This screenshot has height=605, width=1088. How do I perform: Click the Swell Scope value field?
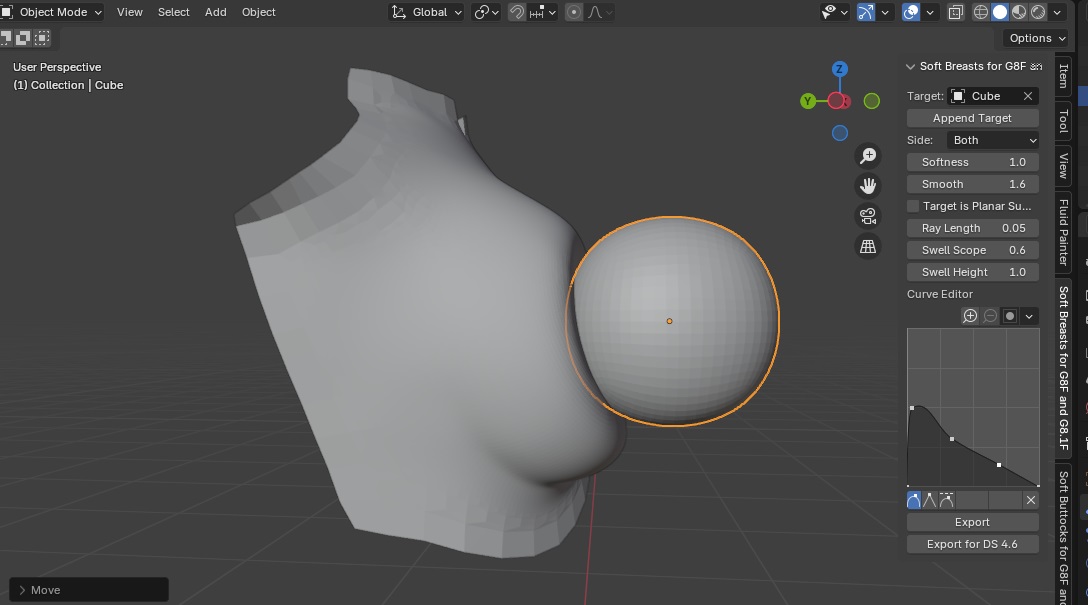[972, 250]
